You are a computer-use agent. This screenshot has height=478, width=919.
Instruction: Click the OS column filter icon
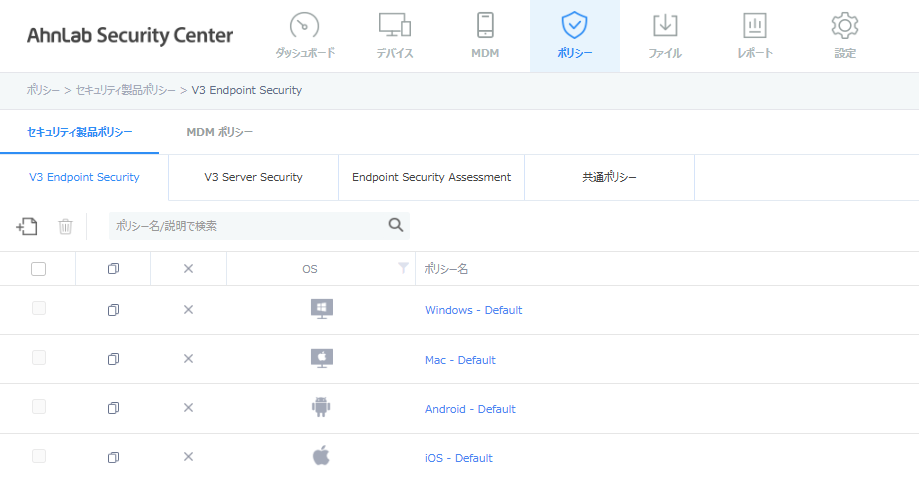[403, 268]
